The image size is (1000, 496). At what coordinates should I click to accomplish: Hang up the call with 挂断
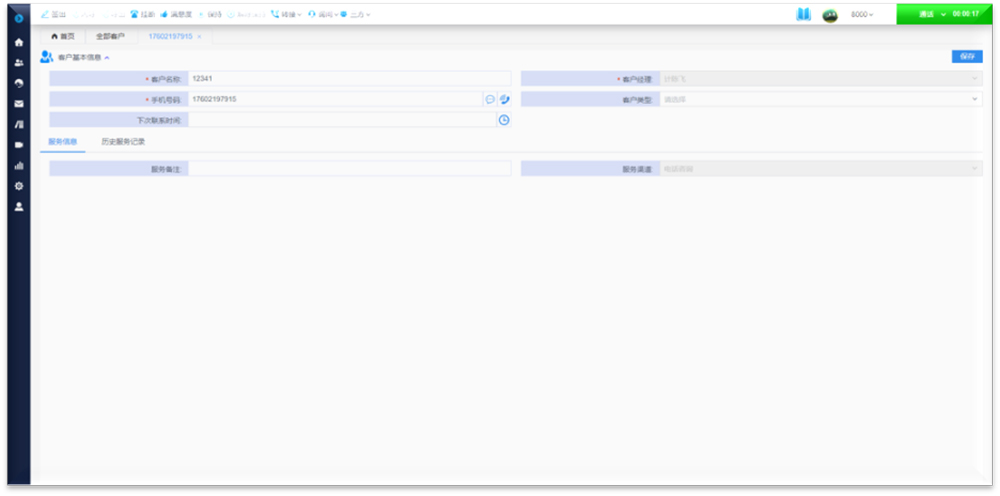click(x=143, y=14)
